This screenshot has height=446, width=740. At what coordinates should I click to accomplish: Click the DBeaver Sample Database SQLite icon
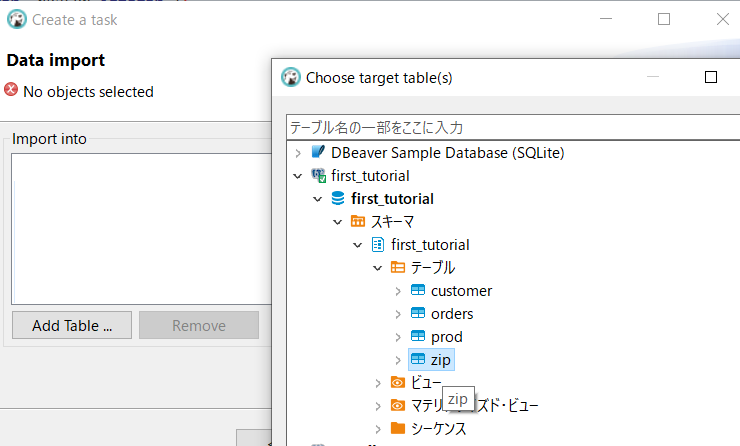click(x=318, y=152)
